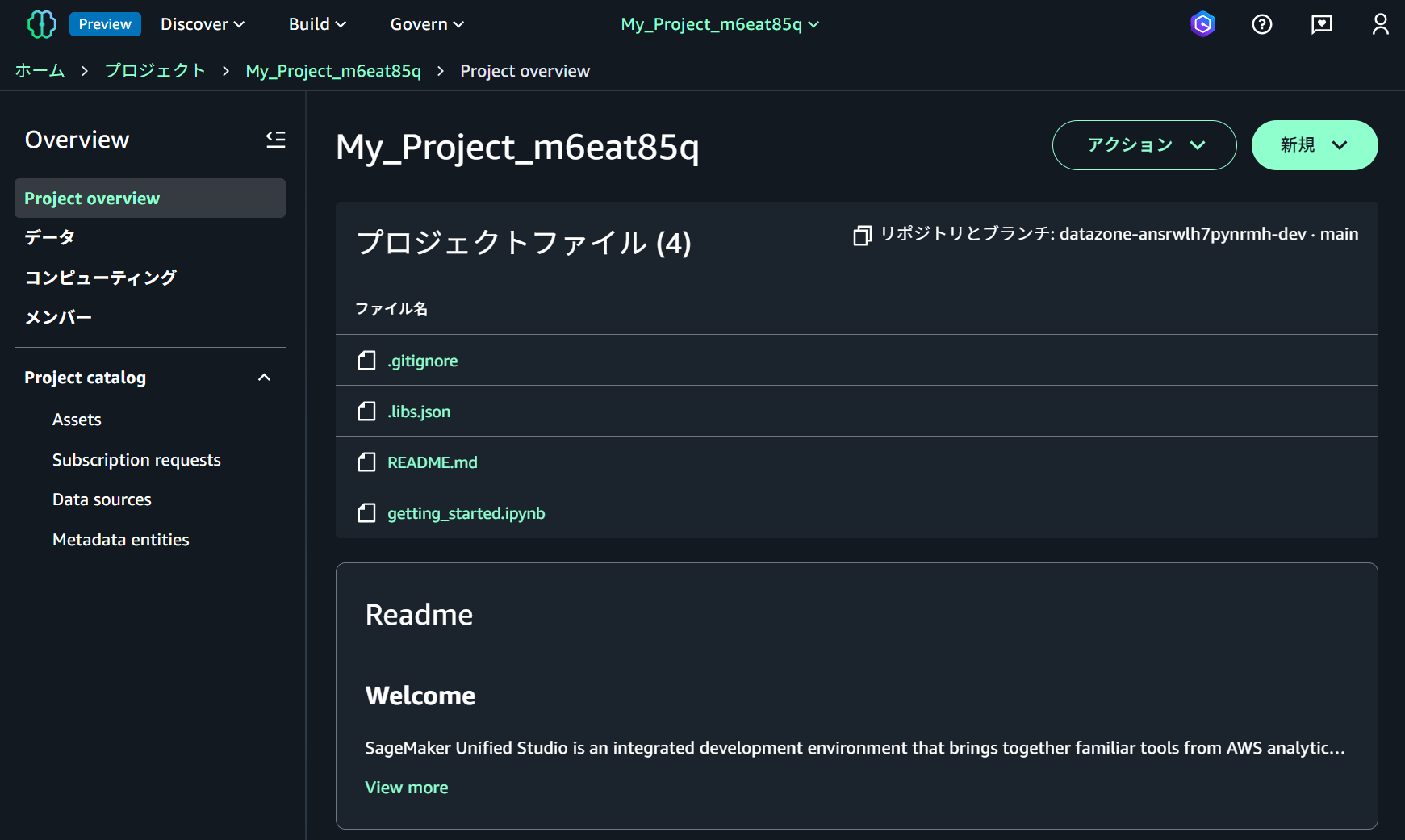Image resolution: width=1405 pixels, height=840 pixels.
Task: Open the Amazon Q assistant icon
Action: pyautogui.click(x=1202, y=24)
